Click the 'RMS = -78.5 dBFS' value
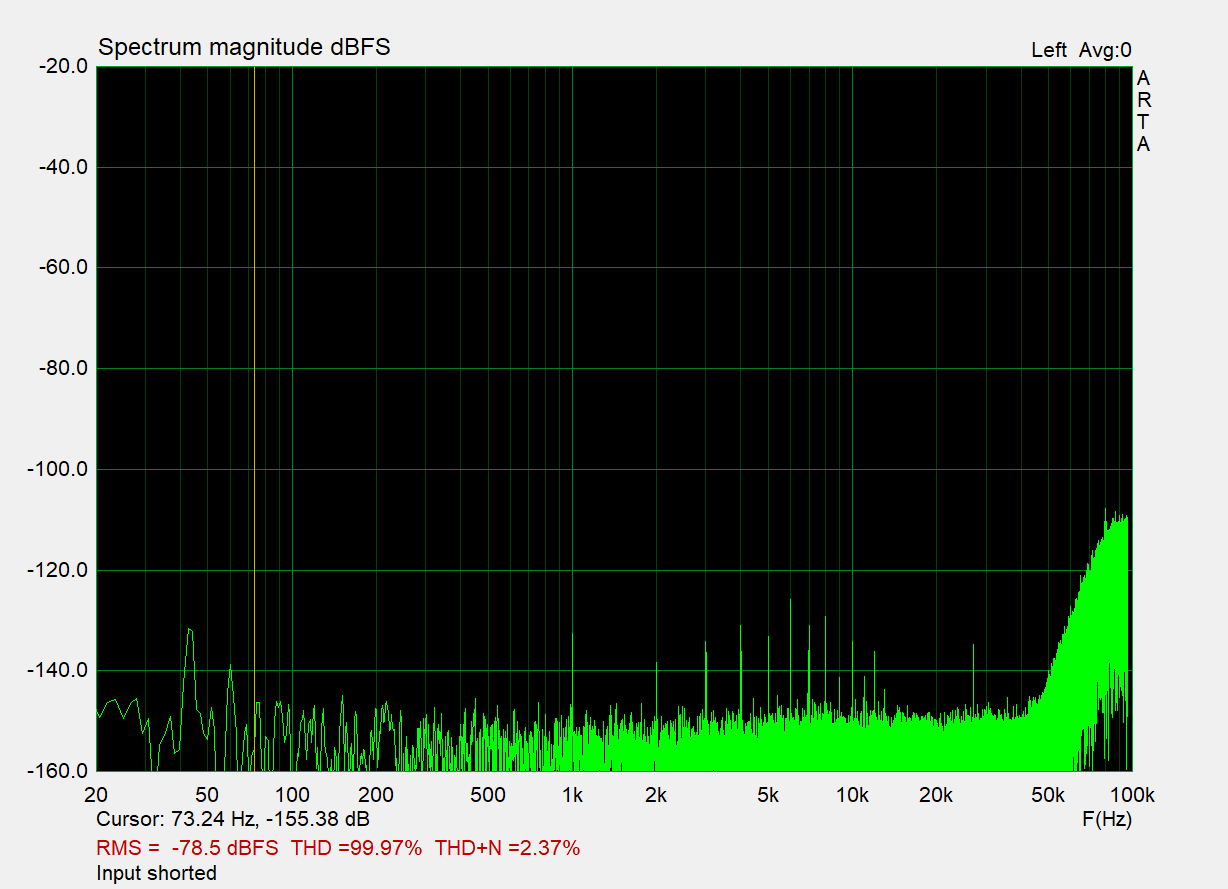This screenshot has width=1228, height=889. (187, 848)
